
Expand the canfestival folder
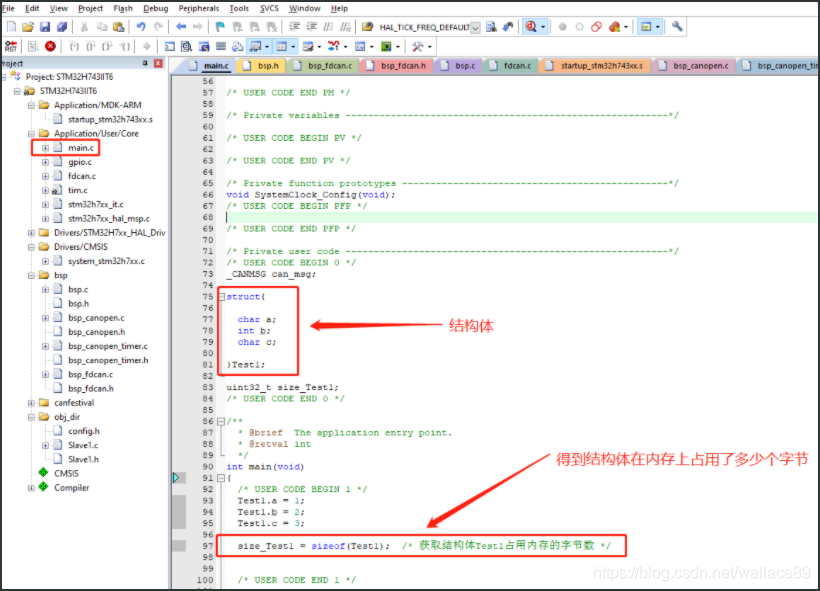(31, 403)
